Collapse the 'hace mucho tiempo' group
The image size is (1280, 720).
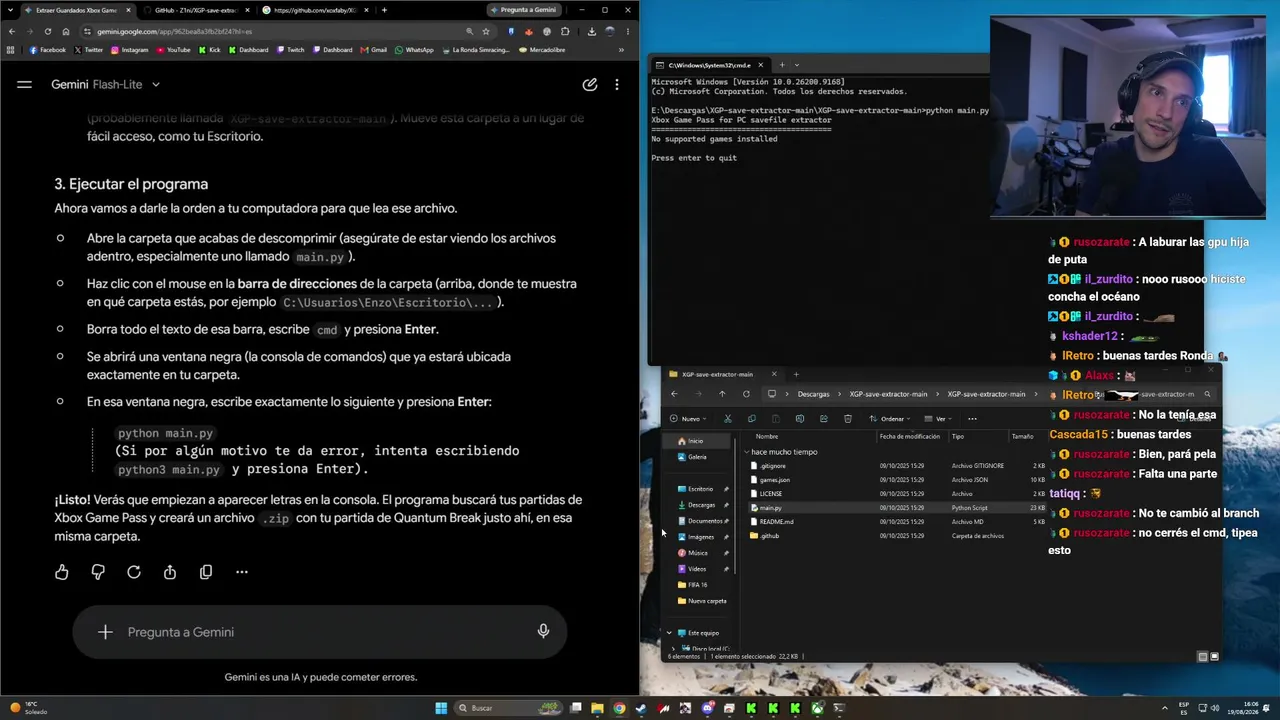tap(746, 452)
